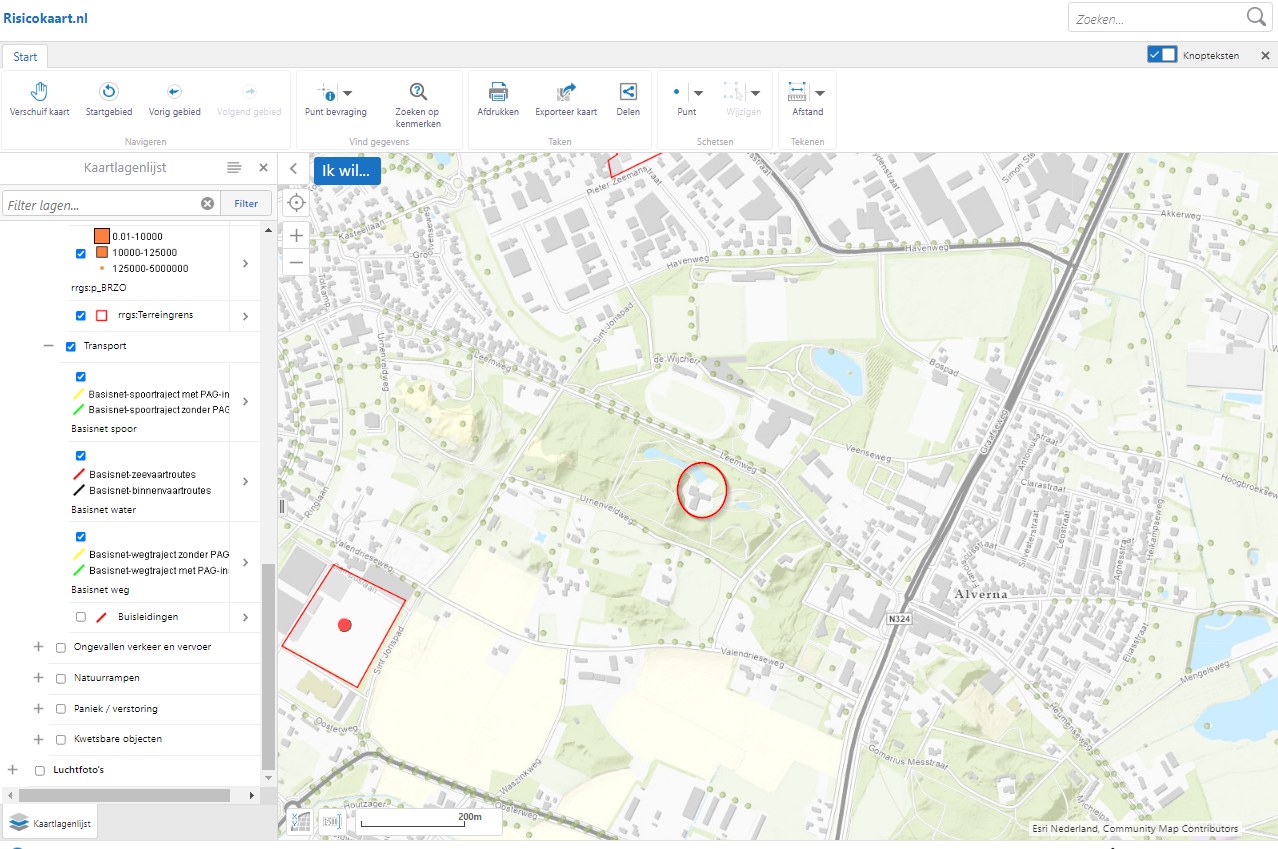
Task: Uncheck the Transport layer group
Action: tap(71, 347)
